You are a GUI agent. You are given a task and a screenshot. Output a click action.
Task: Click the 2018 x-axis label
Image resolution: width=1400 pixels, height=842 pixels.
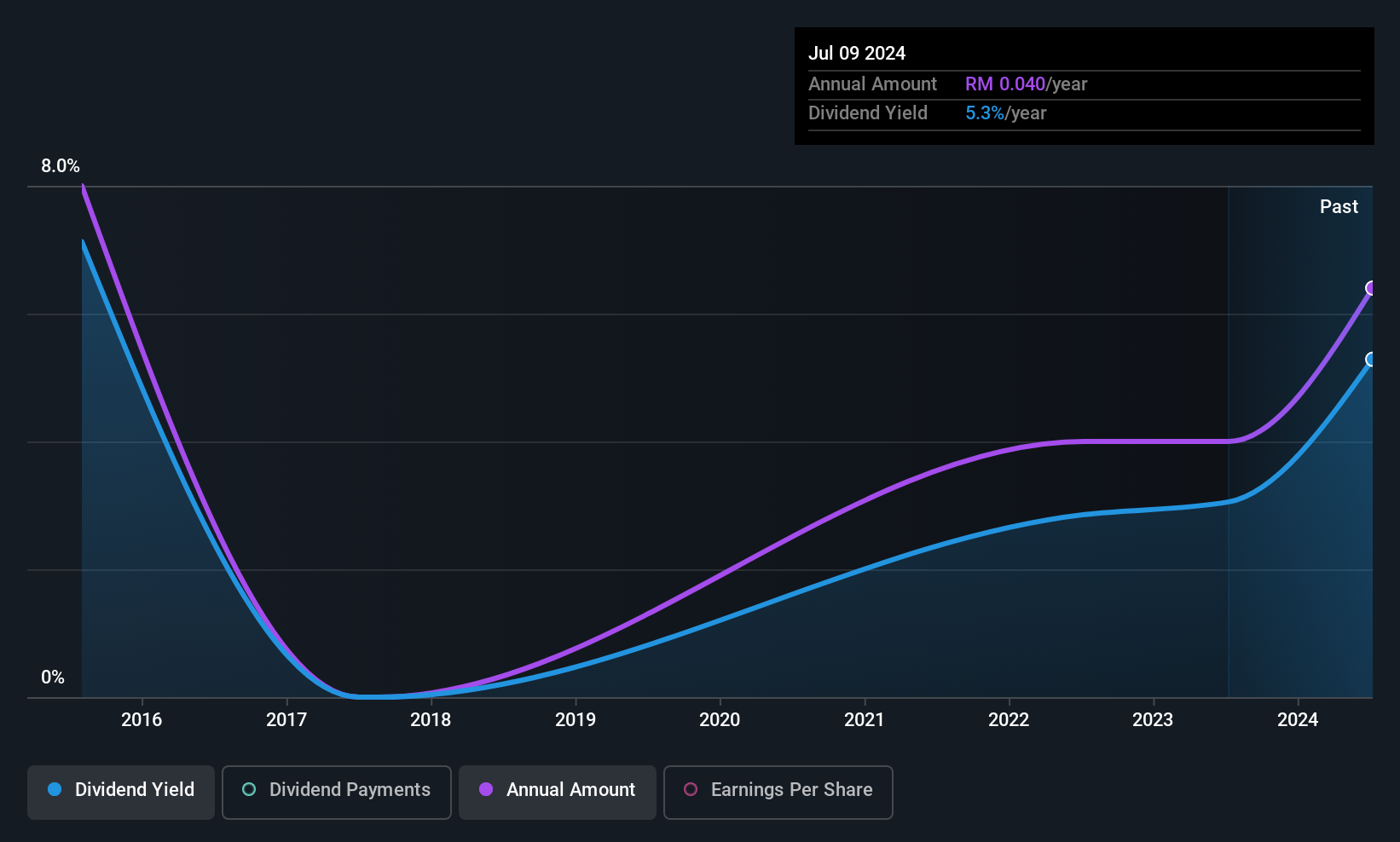click(431, 719)
